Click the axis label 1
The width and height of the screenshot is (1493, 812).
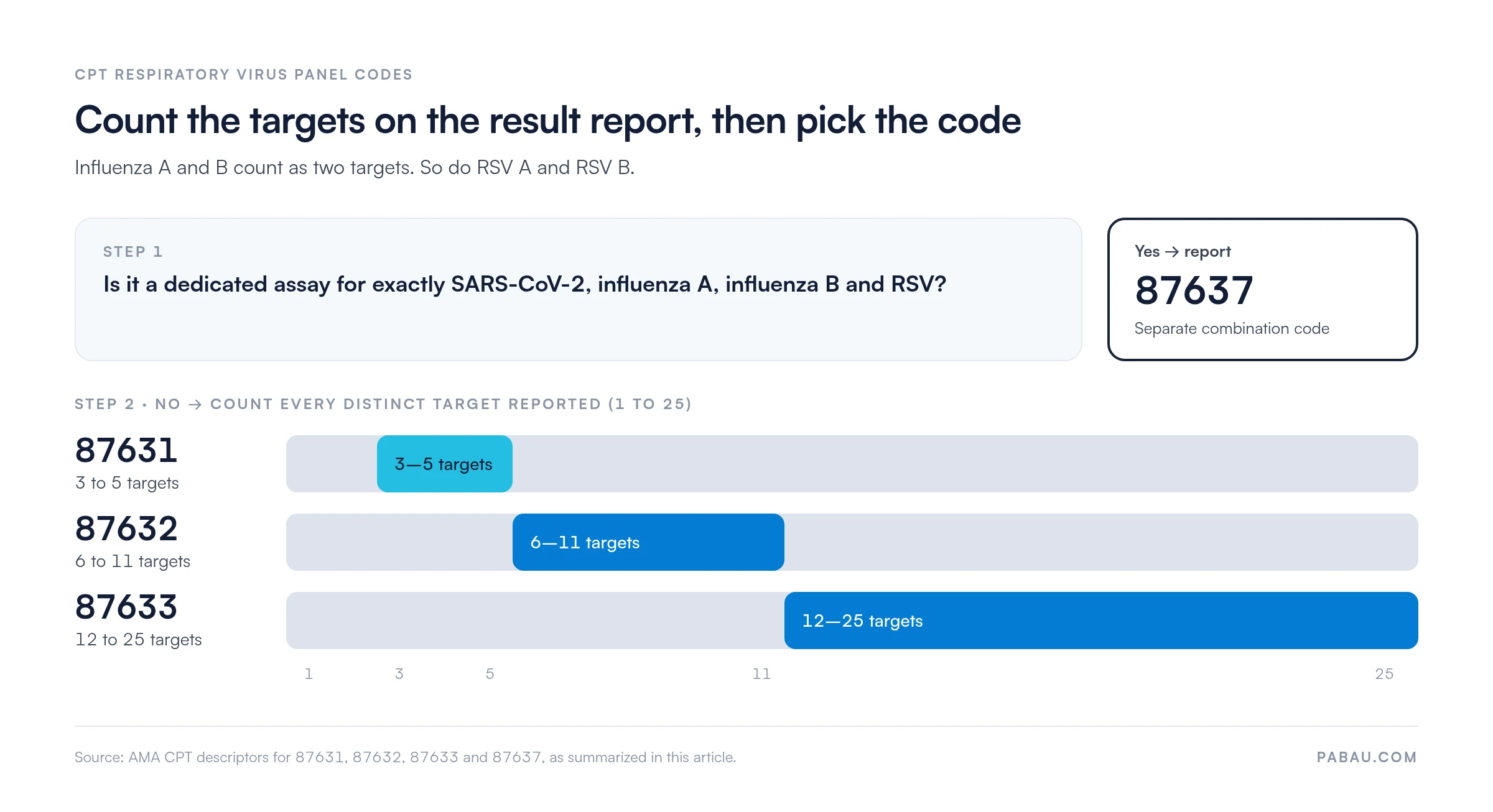309,674
